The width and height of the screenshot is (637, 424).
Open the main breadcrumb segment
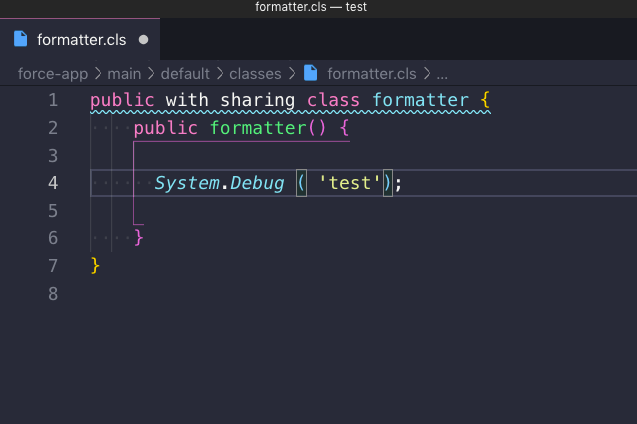coord(124,74)
